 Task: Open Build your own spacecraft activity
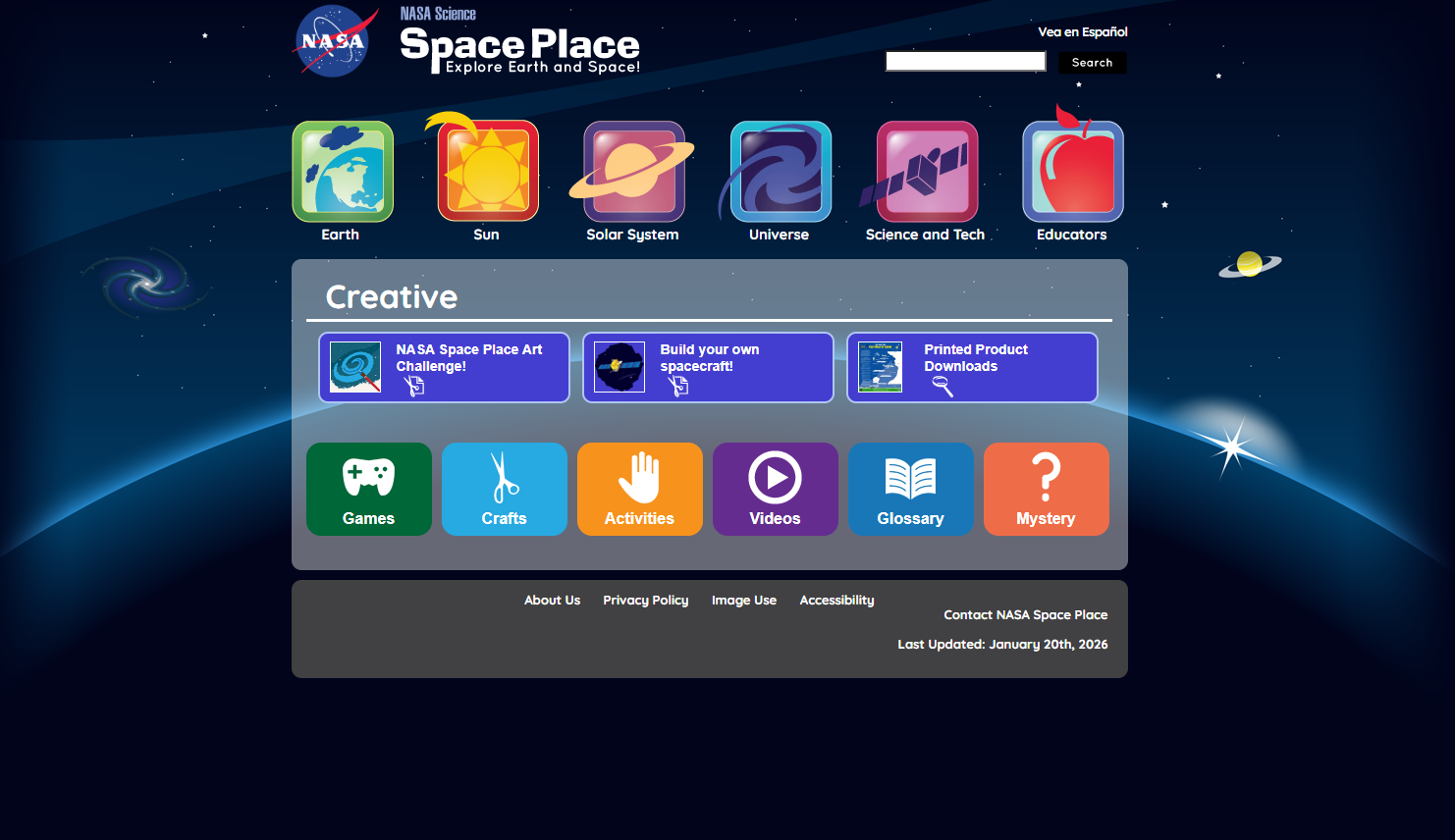(x=708, y=367)
